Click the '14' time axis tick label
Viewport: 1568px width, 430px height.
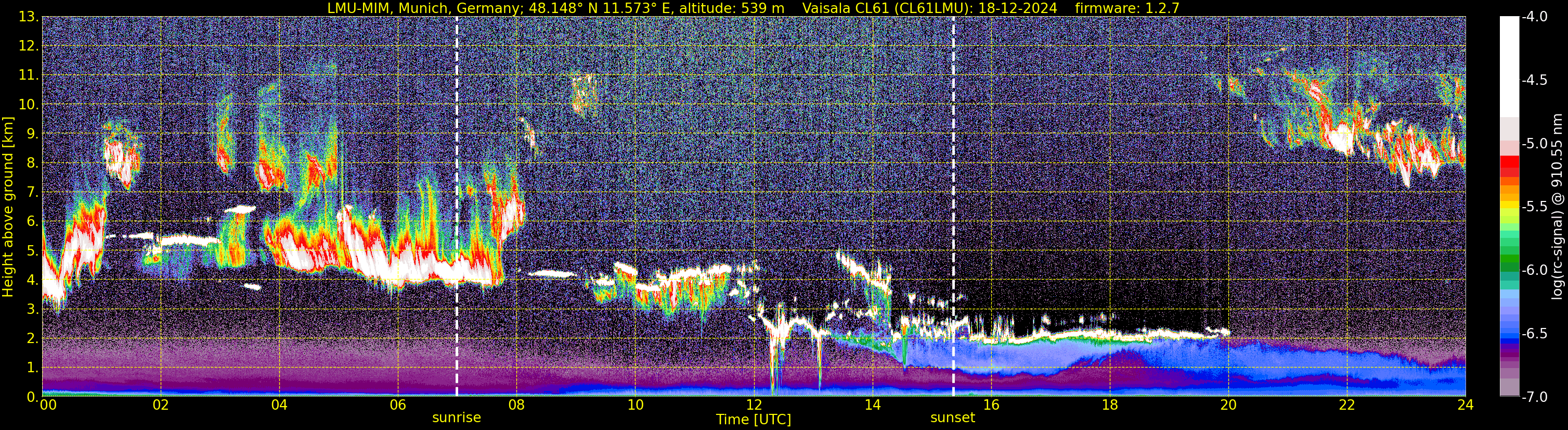tap(872, 405)
